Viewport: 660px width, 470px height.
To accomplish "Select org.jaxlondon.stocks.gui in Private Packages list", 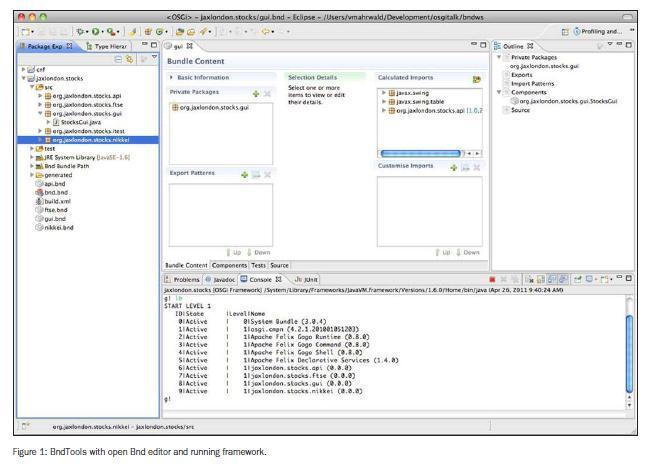I will click(x=211, y=106).
